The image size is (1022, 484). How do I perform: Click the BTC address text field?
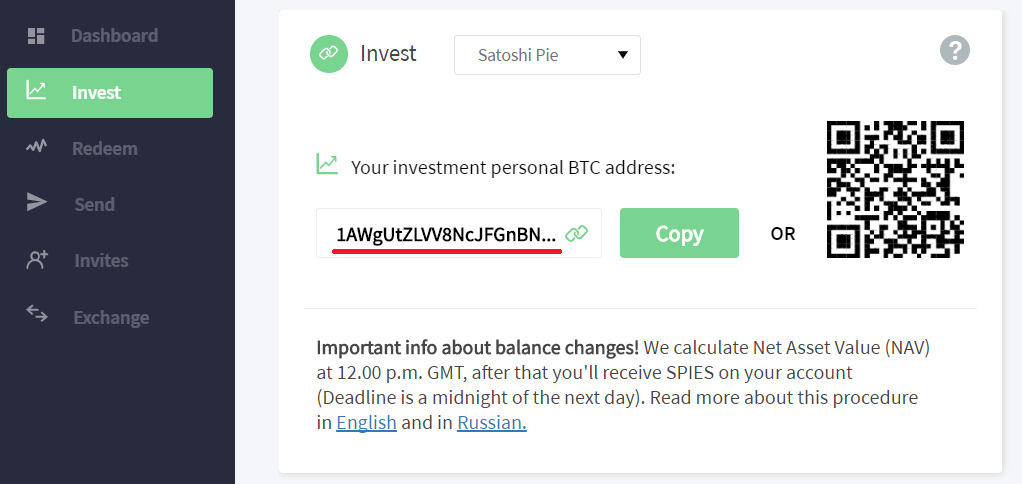point(445,235)
